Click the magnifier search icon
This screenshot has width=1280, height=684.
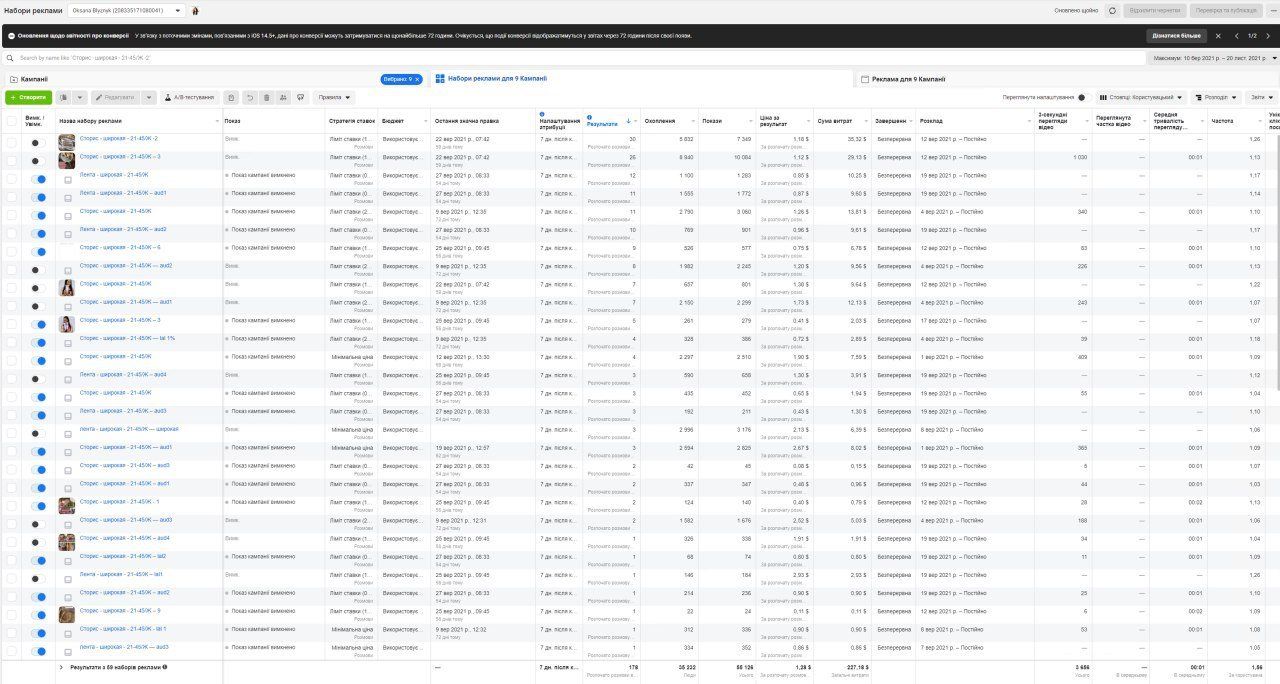[11, 58]
